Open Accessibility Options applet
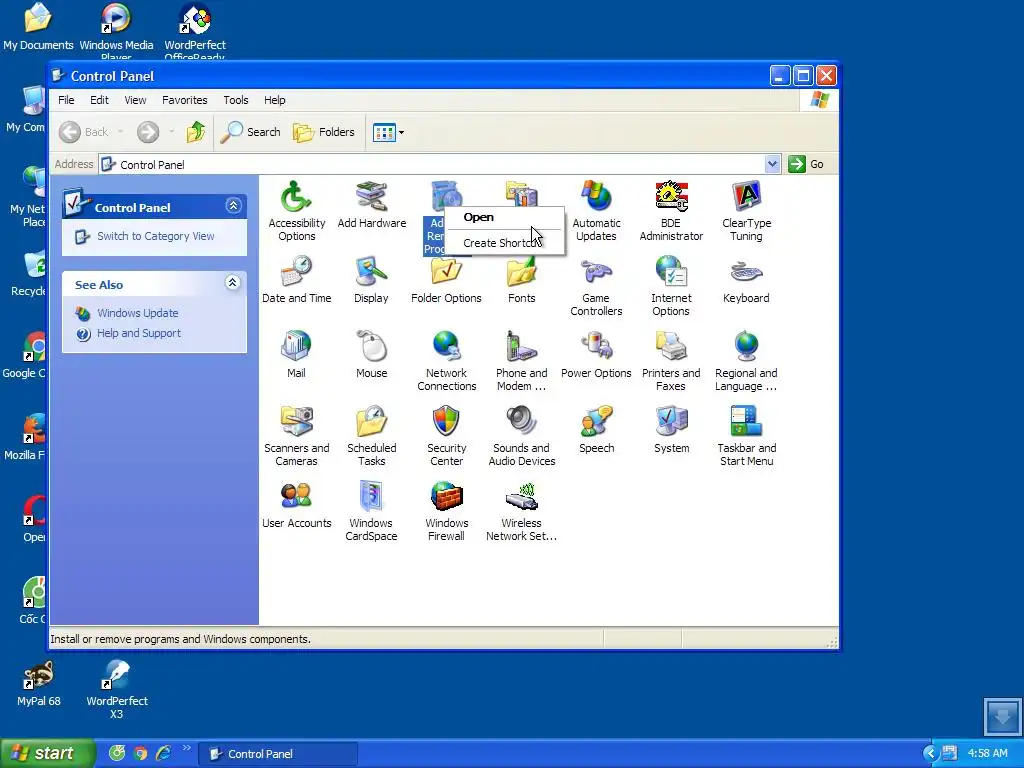Image resolution: width=1024 pixels, height=768 pixels. coord(296,210)
